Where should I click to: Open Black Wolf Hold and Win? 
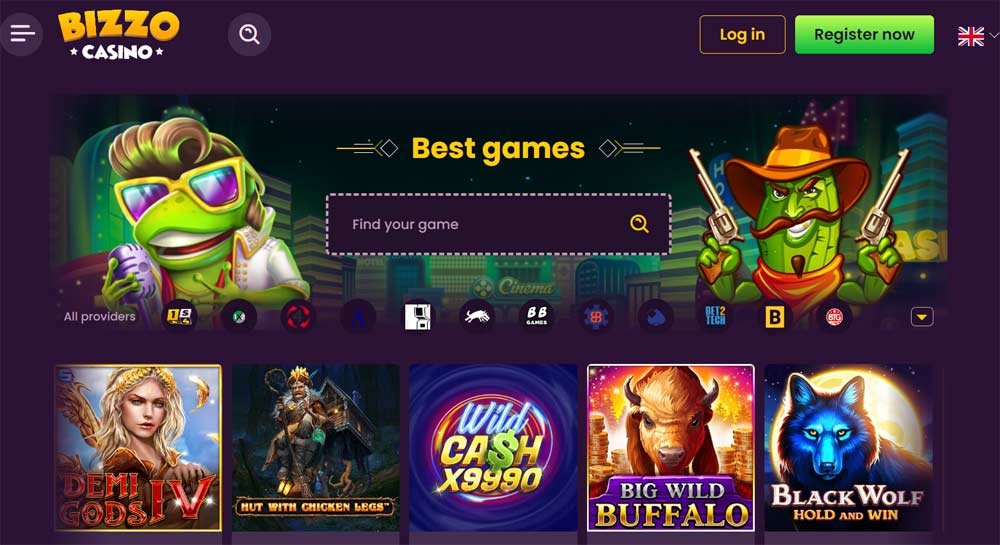coord(848,448)
